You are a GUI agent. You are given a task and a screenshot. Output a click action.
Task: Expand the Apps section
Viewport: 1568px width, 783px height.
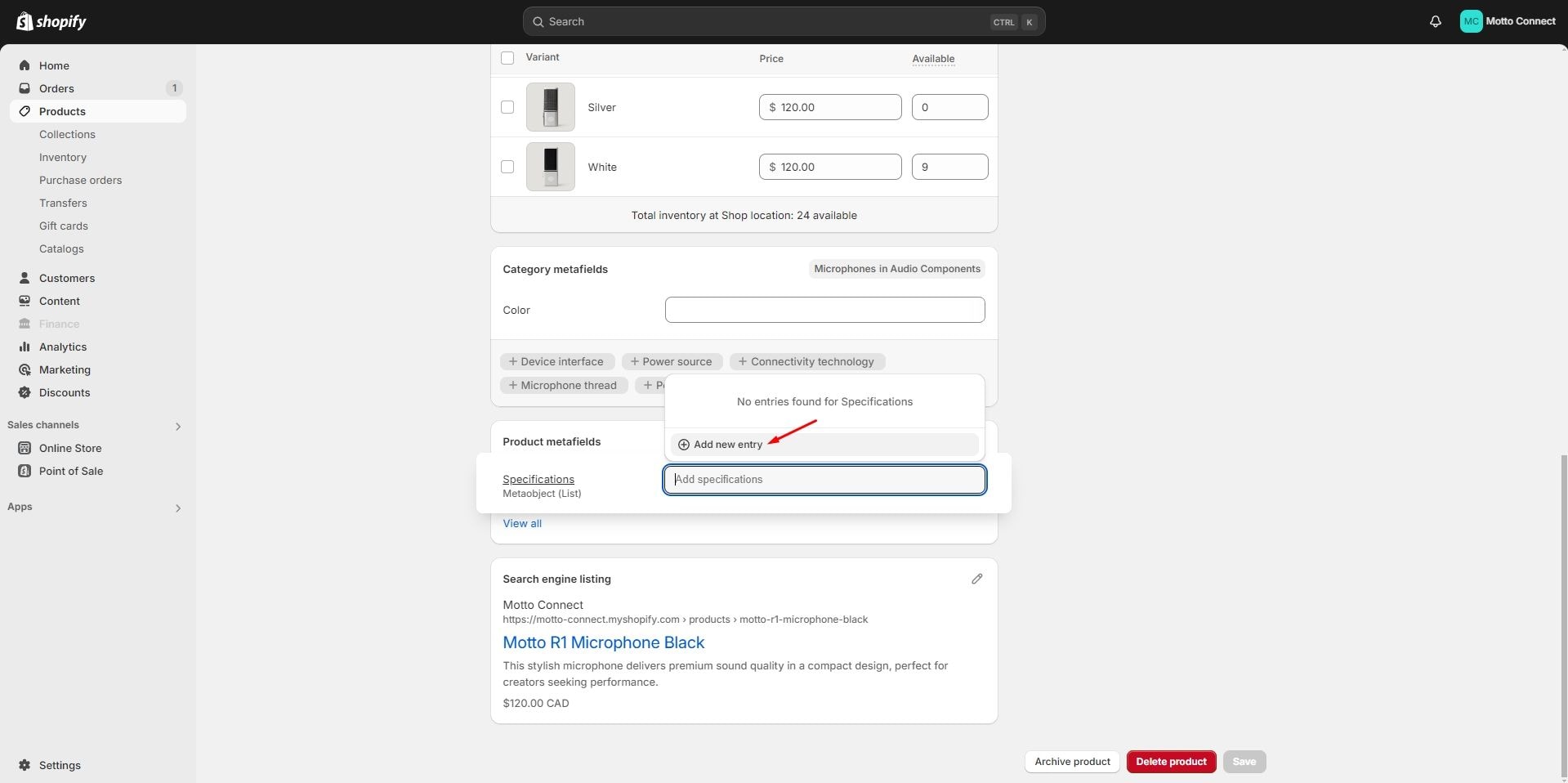177,508
